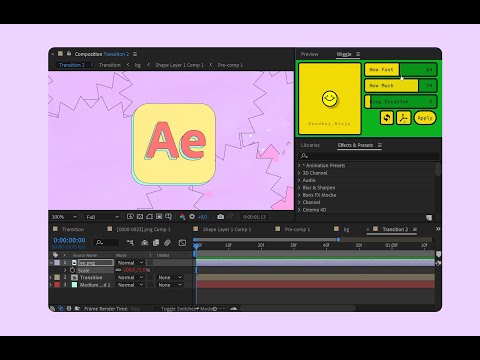Click the layer 1 name edit field
The width and height of the screenshot is (480, 360).
pyautogui.click(x=96, y=263)
